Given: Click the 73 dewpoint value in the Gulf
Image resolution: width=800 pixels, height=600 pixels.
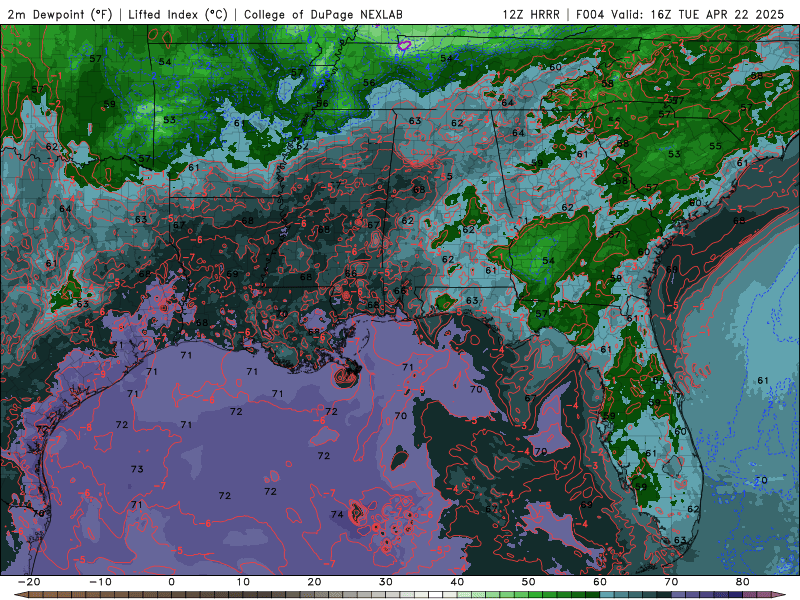Looking at the screenshot, I should [137, 469].
